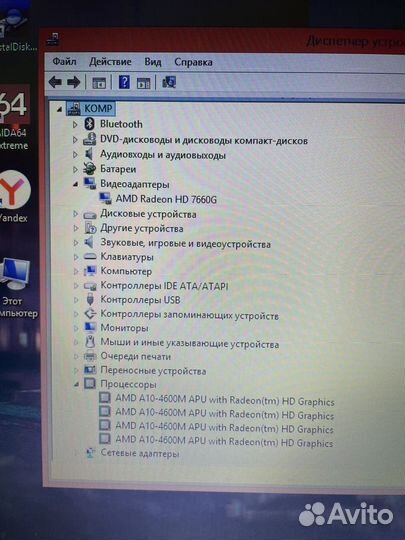Open the Справка menu
This screenshot has width=405, height=540.
pyautogui.click(x=193, y=62)
